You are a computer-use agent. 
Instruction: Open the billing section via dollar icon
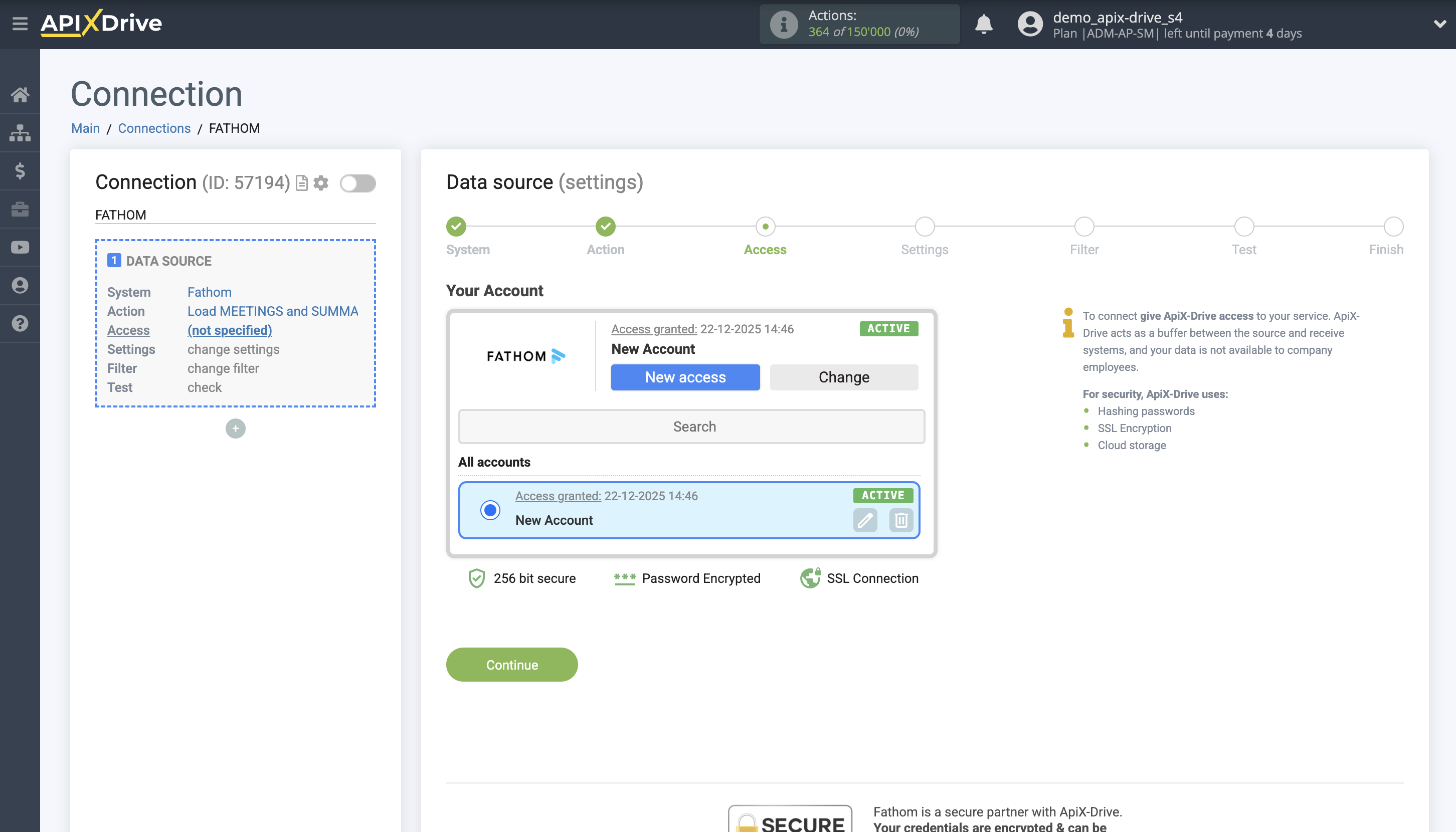(x=20, y=170)
